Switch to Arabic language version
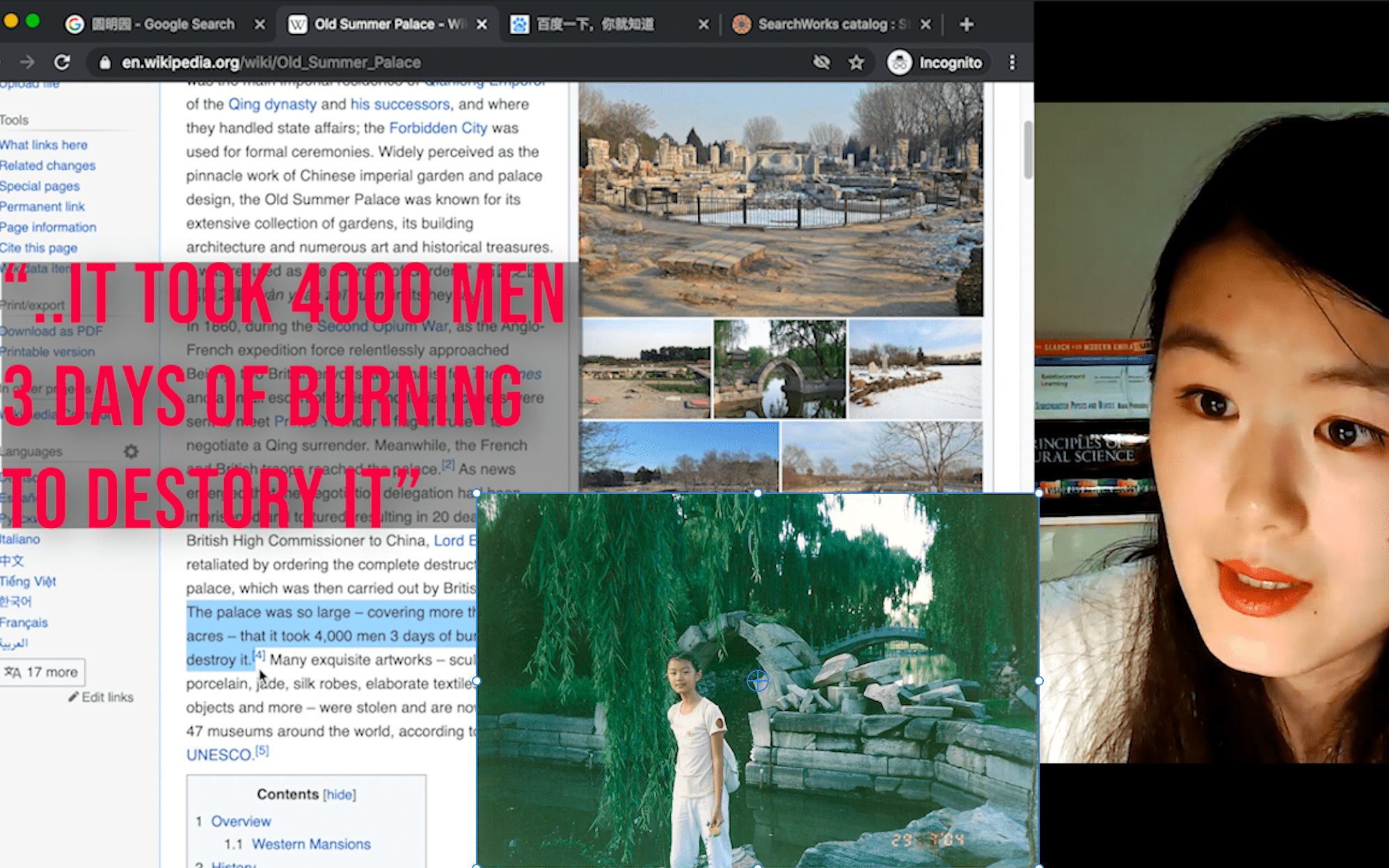Viewport: 1389px width, 868px height. pos(15,643)
